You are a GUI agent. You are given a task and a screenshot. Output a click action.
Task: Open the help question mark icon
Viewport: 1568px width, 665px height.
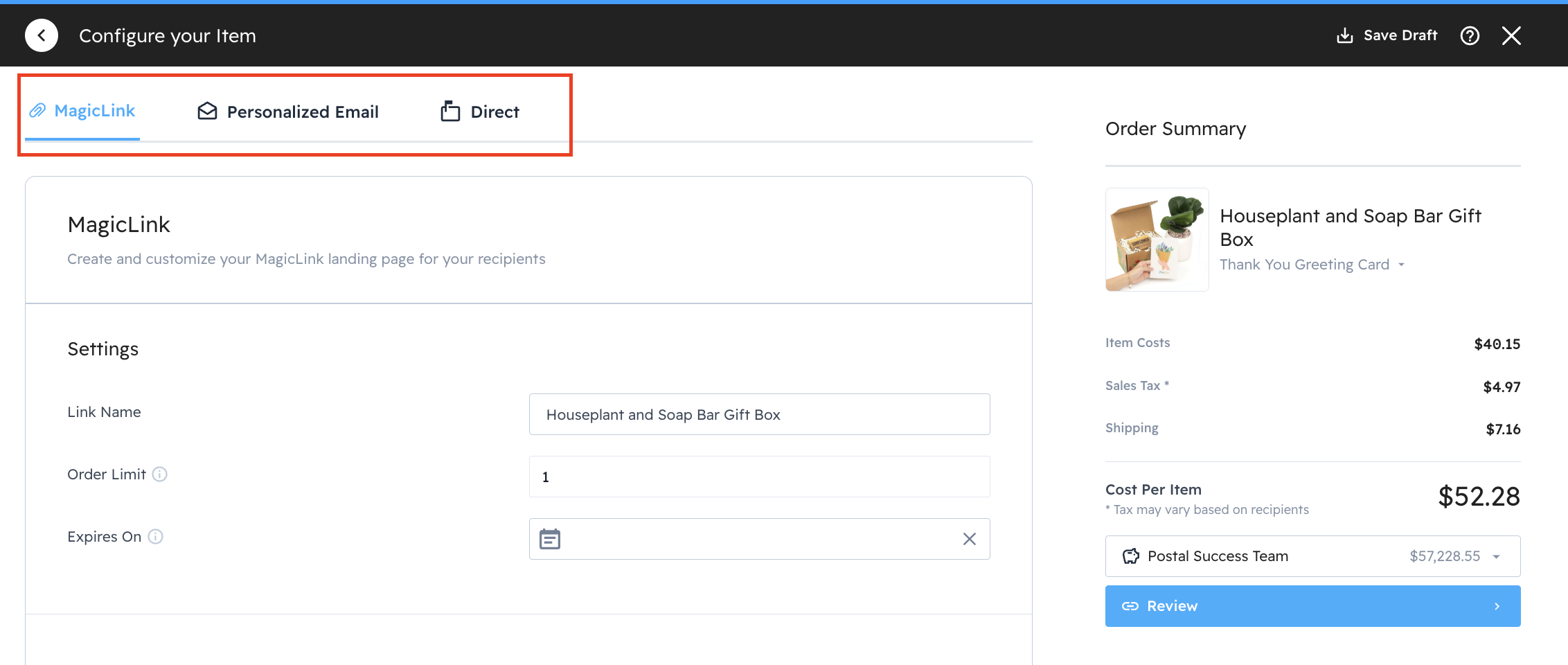(x=1470, y=35)
